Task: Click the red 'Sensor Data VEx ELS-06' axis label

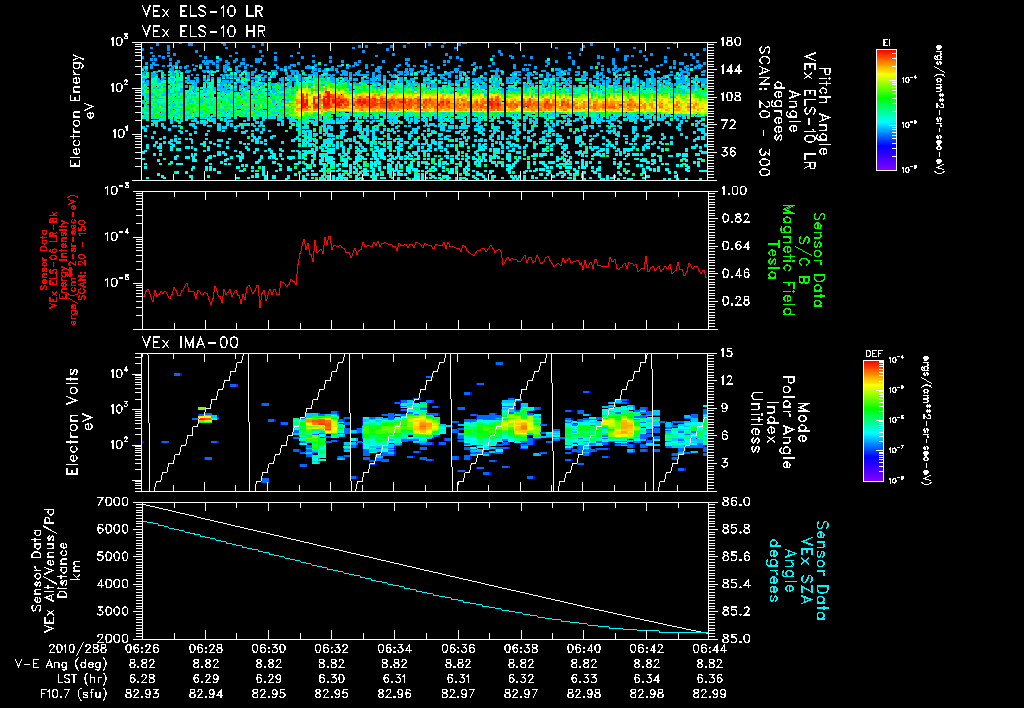Action: click(63, 260)
